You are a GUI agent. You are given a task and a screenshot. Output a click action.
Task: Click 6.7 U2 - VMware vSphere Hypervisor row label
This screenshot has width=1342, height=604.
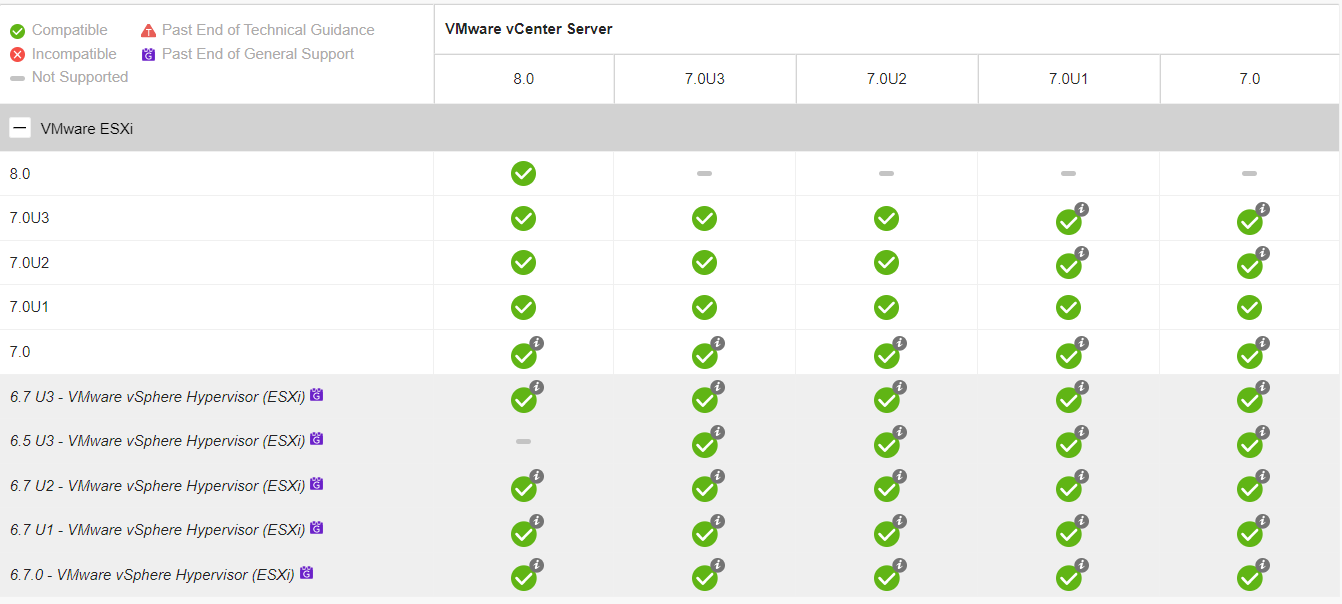pyautogui.click(x=157, y=486)
